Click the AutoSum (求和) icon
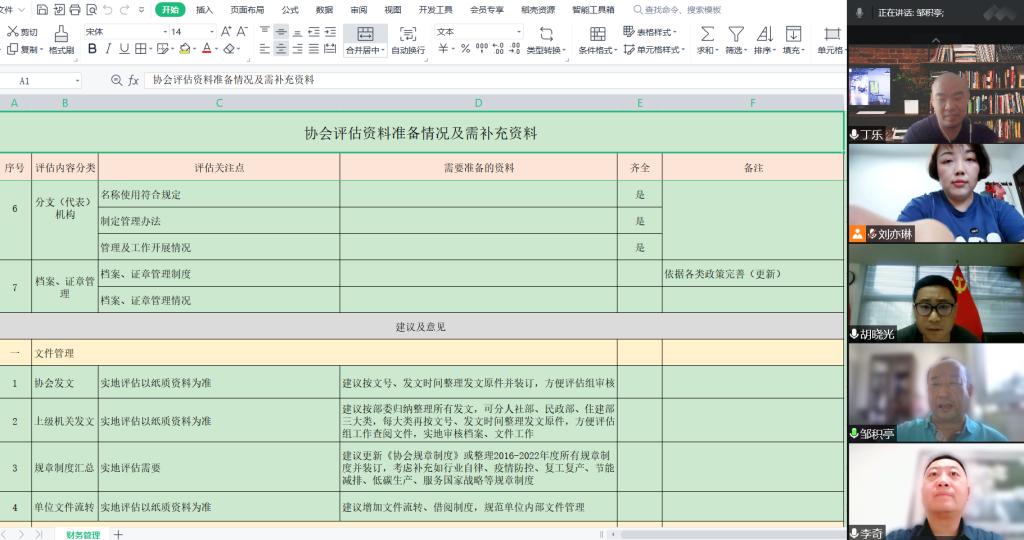 click(706, 34)
